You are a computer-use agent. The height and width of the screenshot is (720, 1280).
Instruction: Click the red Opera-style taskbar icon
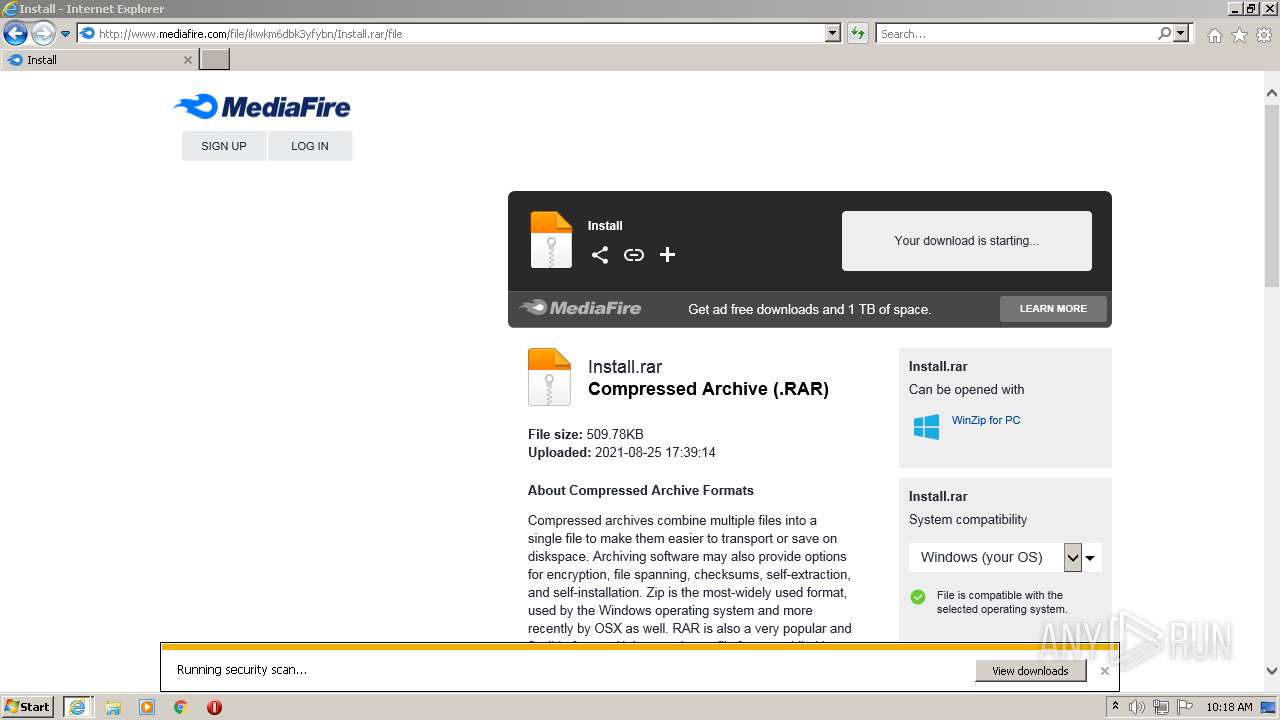214,707
